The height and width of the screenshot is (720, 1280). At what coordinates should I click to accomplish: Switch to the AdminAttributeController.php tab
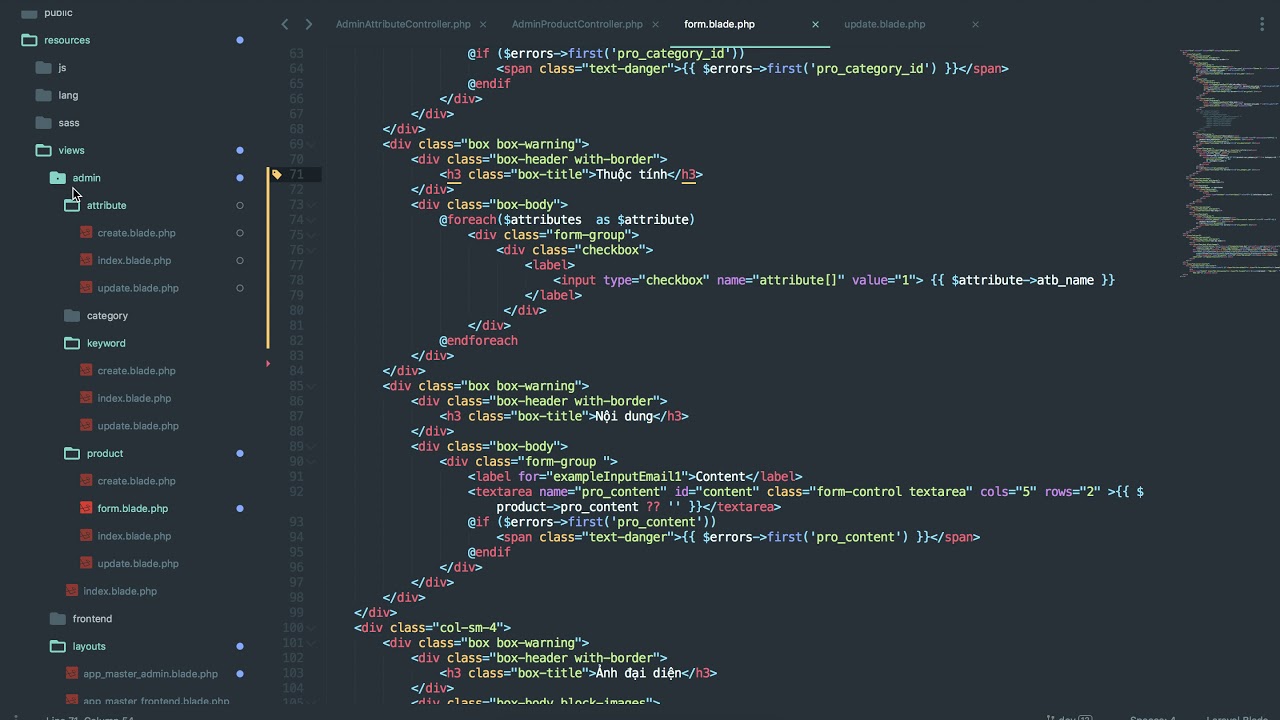(x=403, y=24)
